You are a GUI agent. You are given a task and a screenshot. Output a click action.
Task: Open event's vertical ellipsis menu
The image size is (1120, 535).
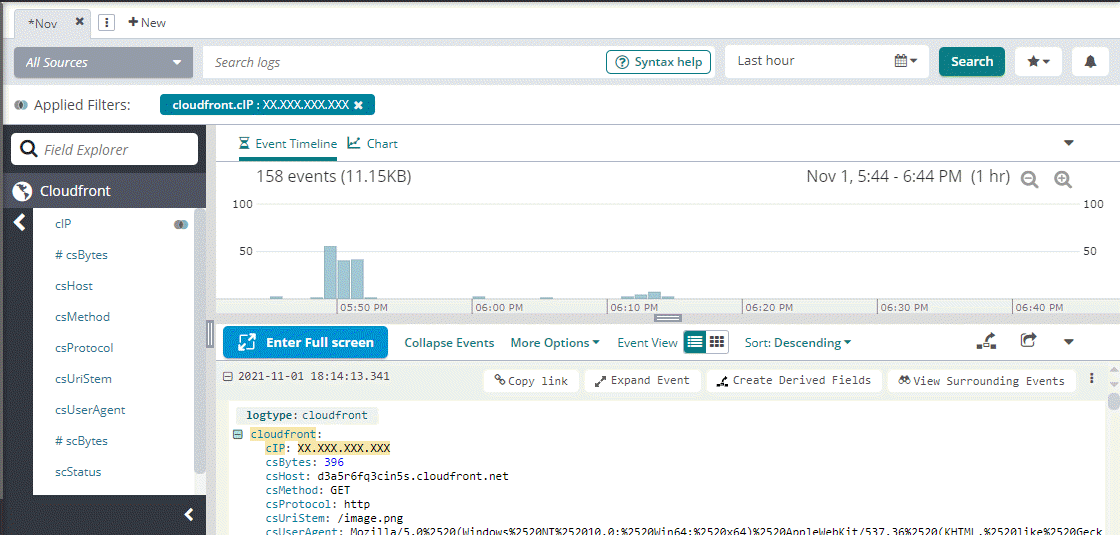[x=1092, y=379]
